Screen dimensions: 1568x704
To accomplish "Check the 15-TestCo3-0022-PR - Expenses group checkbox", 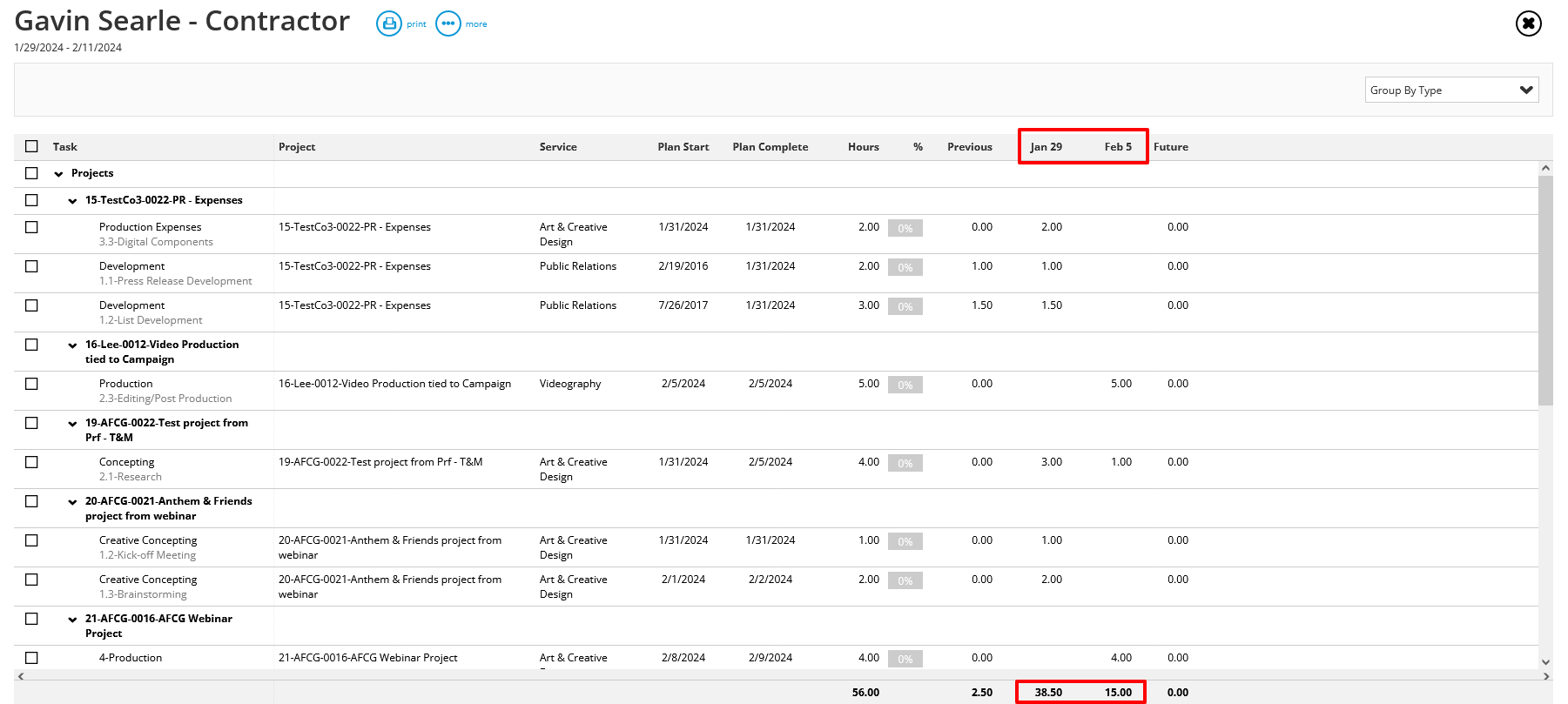I will pos(32,200).
